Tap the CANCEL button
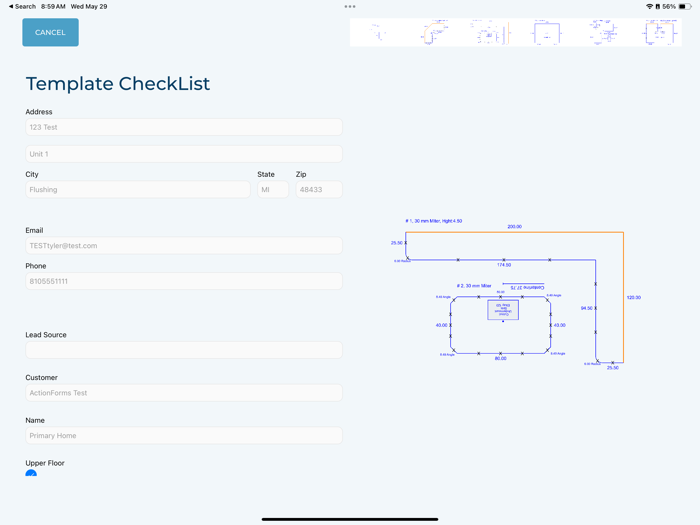700x525 pixels. 50,32
